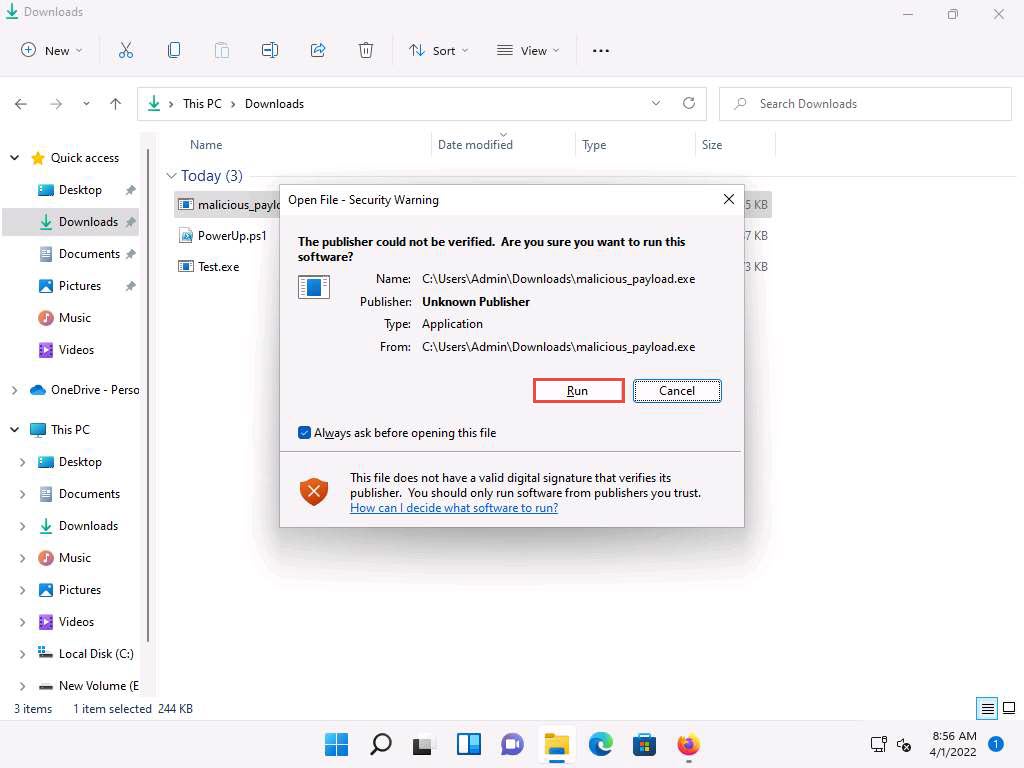1024x768 pixels.
Task: Open Microsoft Edge from the taskbar
Action: 600,744
